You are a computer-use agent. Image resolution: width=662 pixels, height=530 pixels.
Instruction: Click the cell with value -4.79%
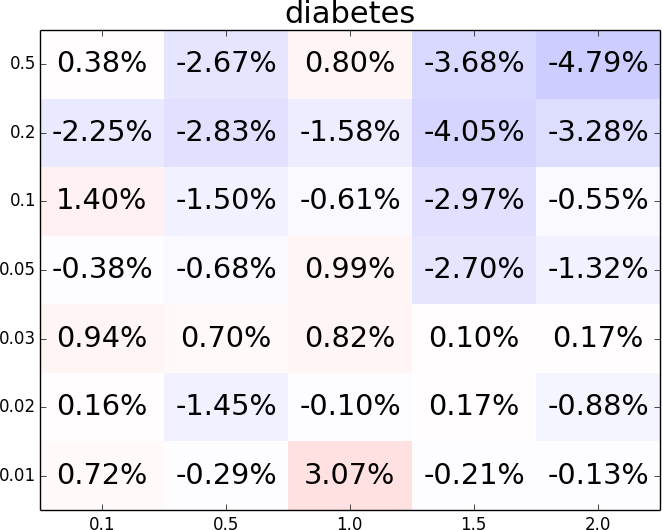click(x=598, y=64)
